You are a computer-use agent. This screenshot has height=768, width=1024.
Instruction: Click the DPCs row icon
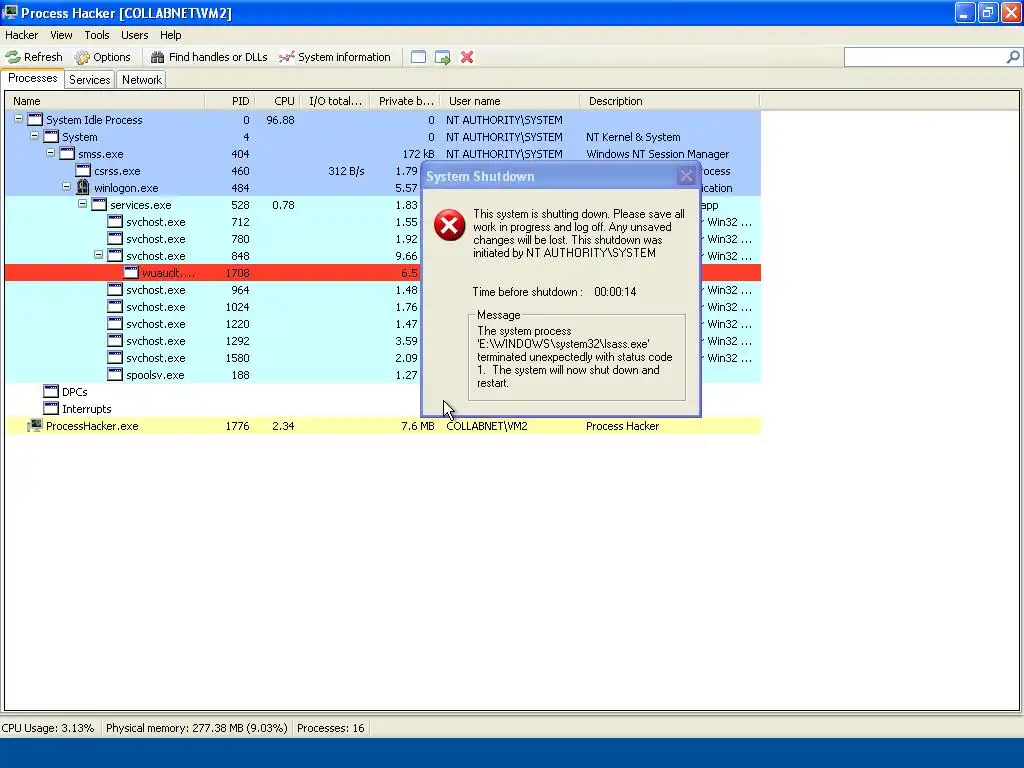(x=51, y=391)
